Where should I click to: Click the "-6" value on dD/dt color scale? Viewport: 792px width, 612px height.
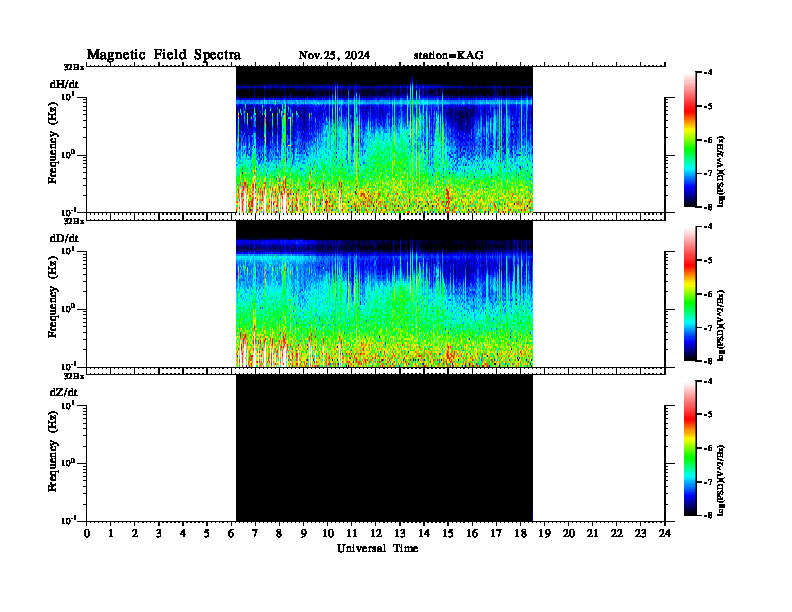pyautogui.click(x=708, y=294)
